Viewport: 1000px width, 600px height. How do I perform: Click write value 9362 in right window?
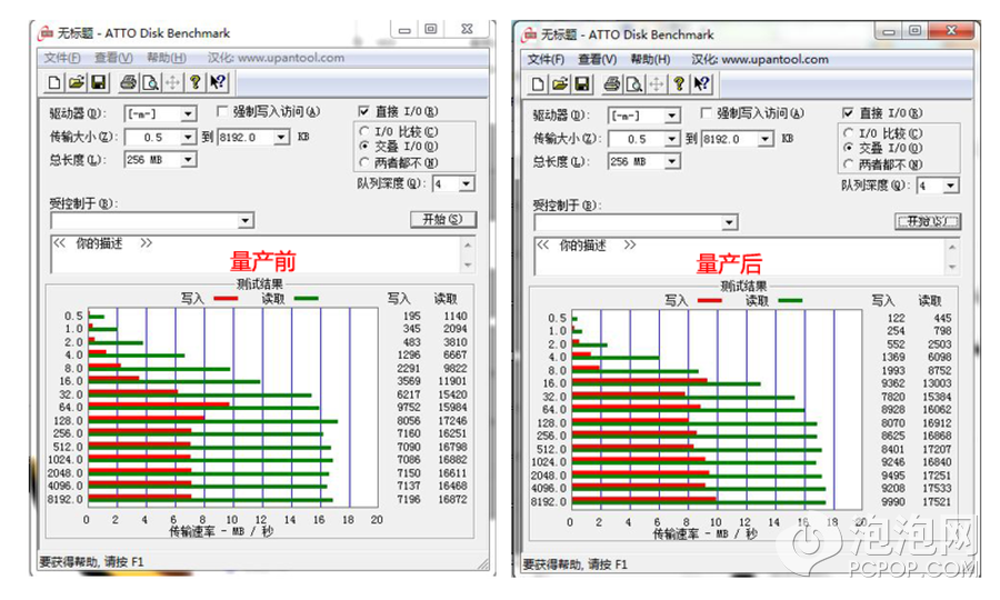coord(893,383)
